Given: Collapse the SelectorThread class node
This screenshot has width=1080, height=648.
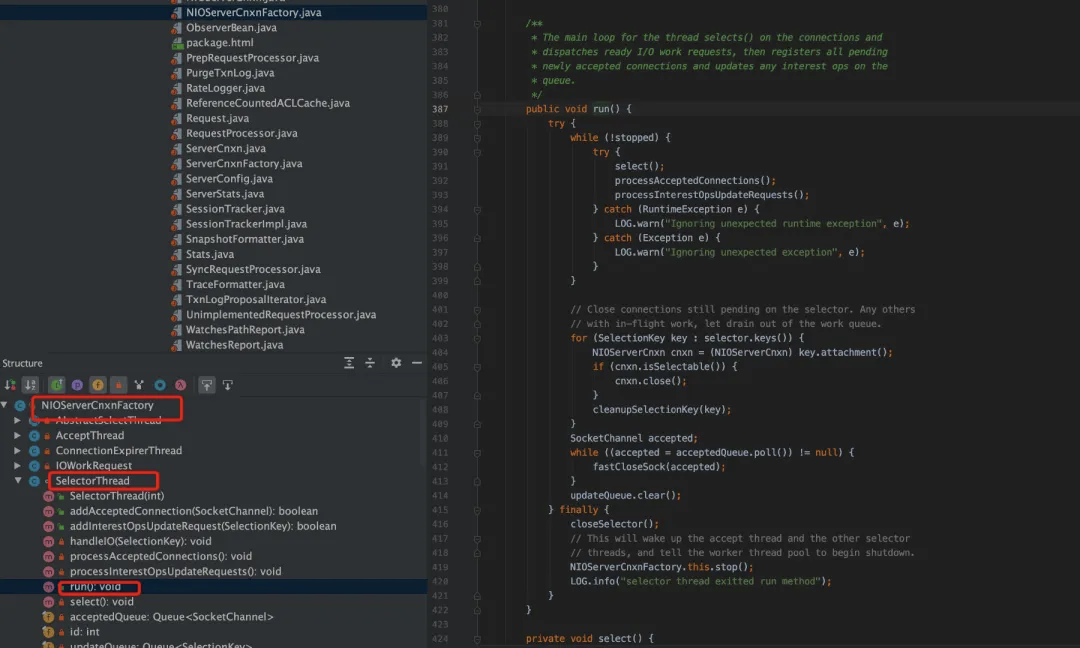Looking at the screenshot, I should point(17,481).
